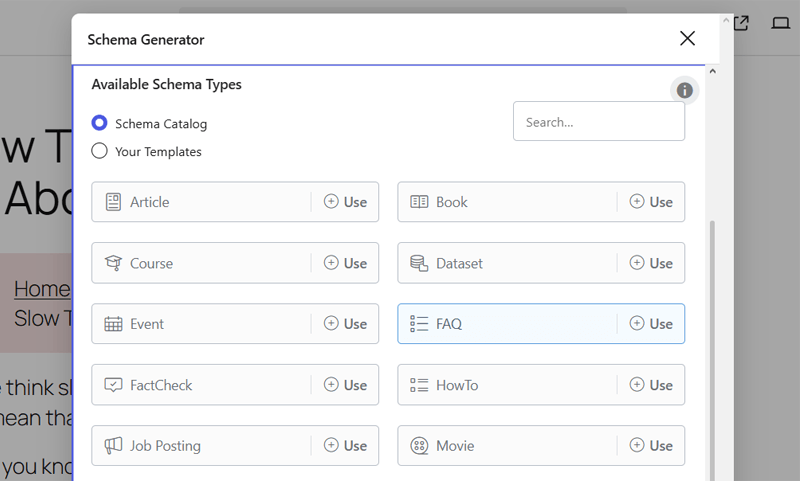Add the Article schema with Use
The image size is (800, 481).
coord(345,202)
